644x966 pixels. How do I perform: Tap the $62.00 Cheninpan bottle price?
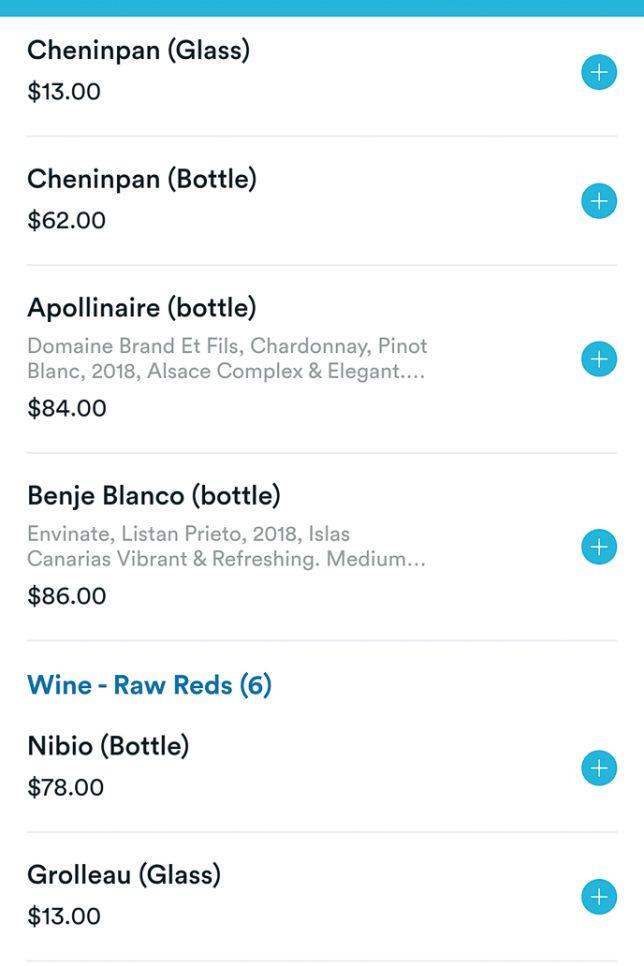coord(66,220)
